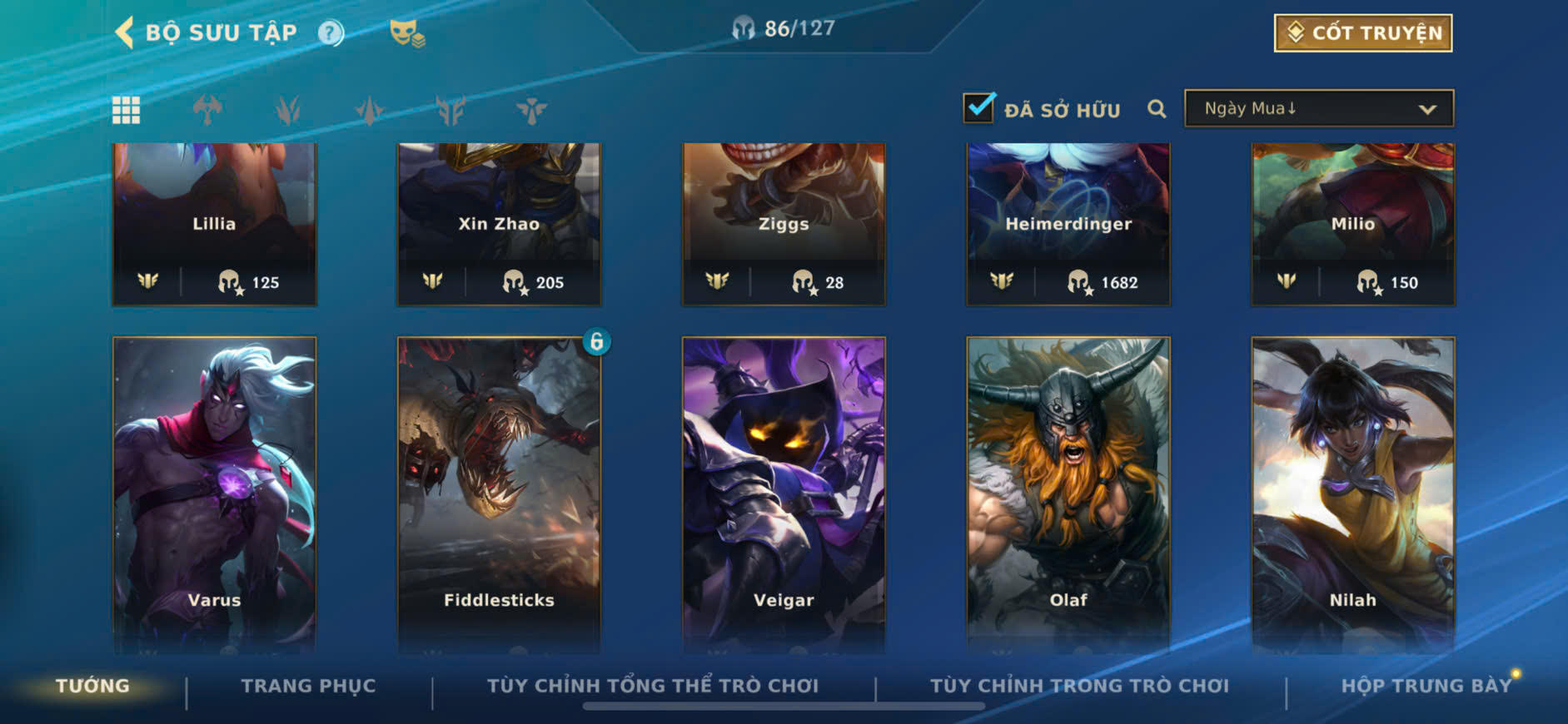Select Tùy Chỉnh Trong Trò Chơi tab

[x=1079, y=686]
